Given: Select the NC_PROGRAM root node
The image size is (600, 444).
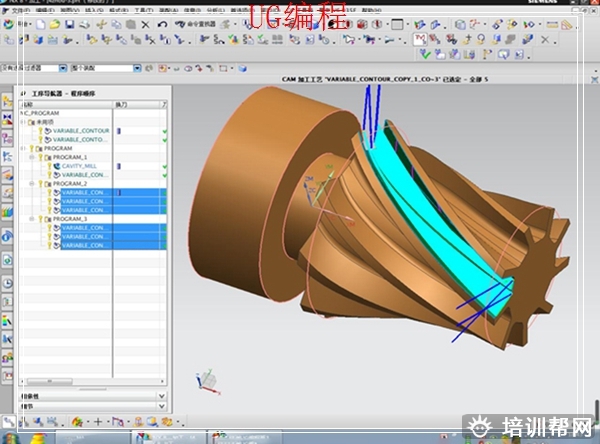Looking at the screenshot, I should pyautogui.click(x=42, y=113).
